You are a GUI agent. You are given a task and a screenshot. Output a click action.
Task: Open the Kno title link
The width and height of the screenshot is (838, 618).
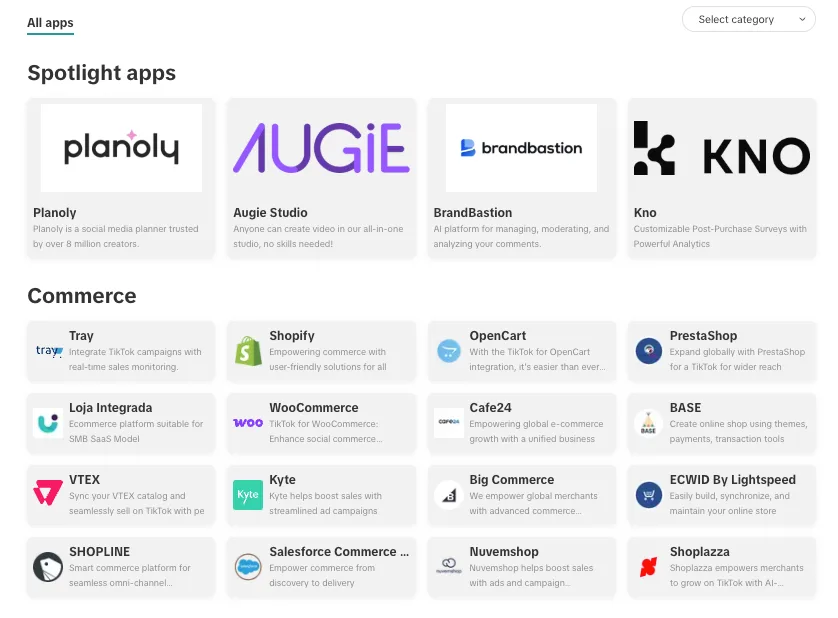(645, 213)
